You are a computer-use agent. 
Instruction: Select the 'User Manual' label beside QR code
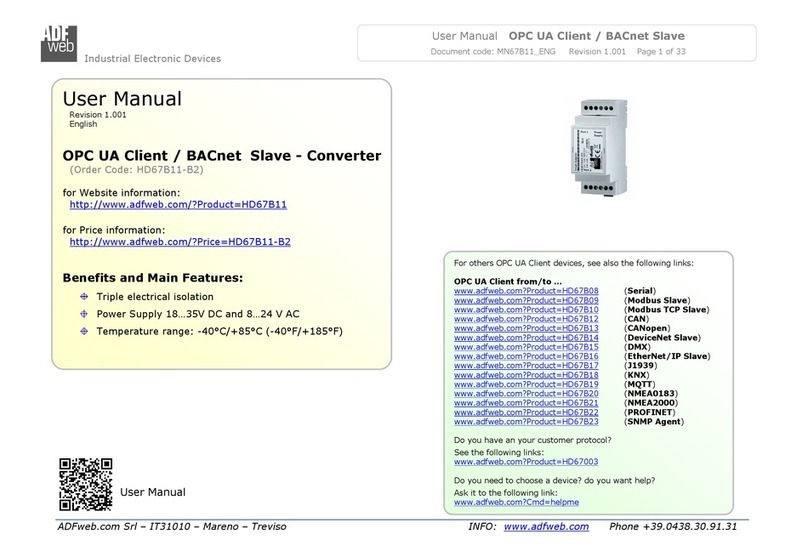pos(153,492)
